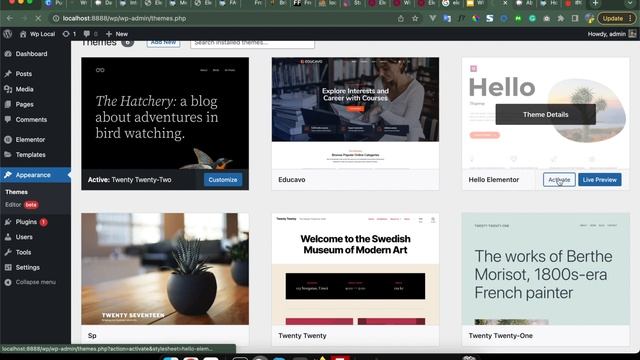Screen dimensions: 640x360
Task: Select the Appearance menu item
Action: (x=35, y=175)
